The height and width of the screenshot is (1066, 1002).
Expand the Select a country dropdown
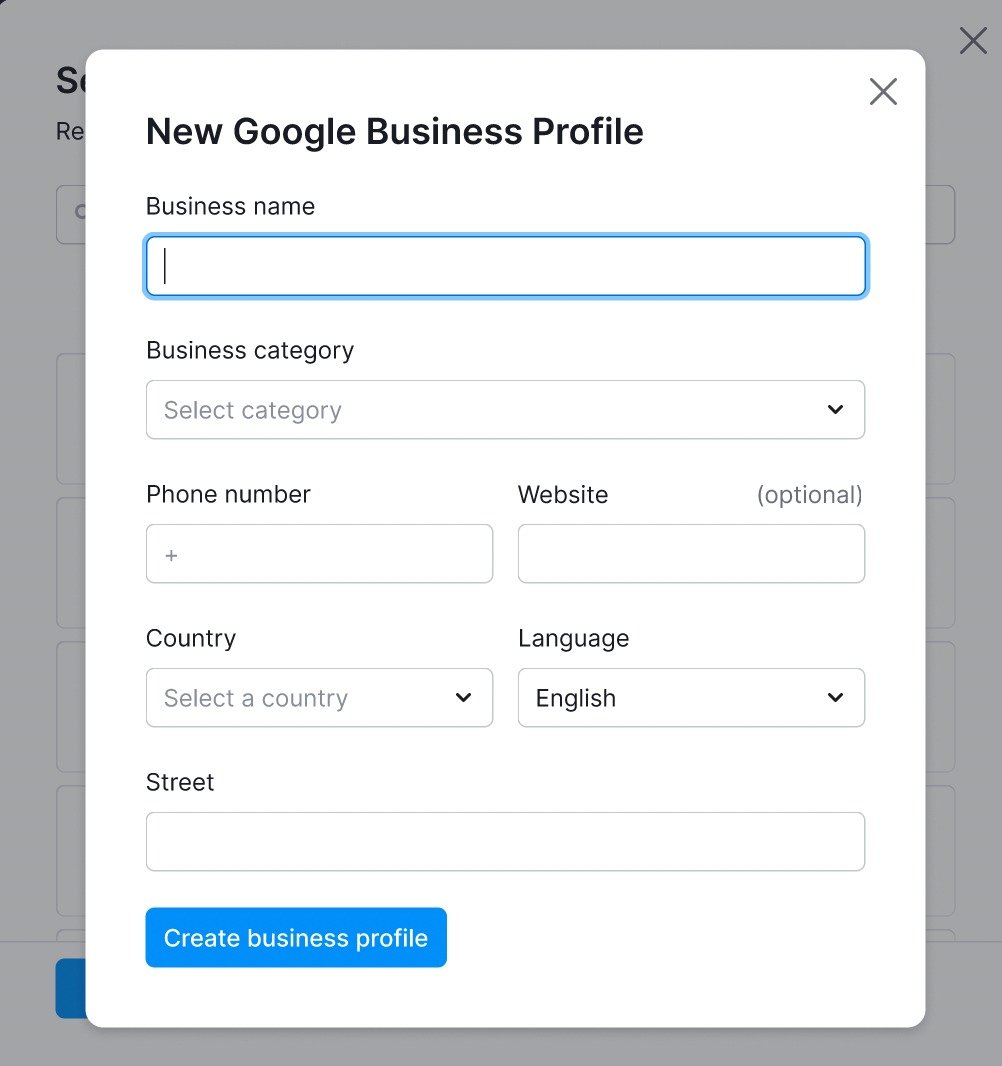pos(319,698)
